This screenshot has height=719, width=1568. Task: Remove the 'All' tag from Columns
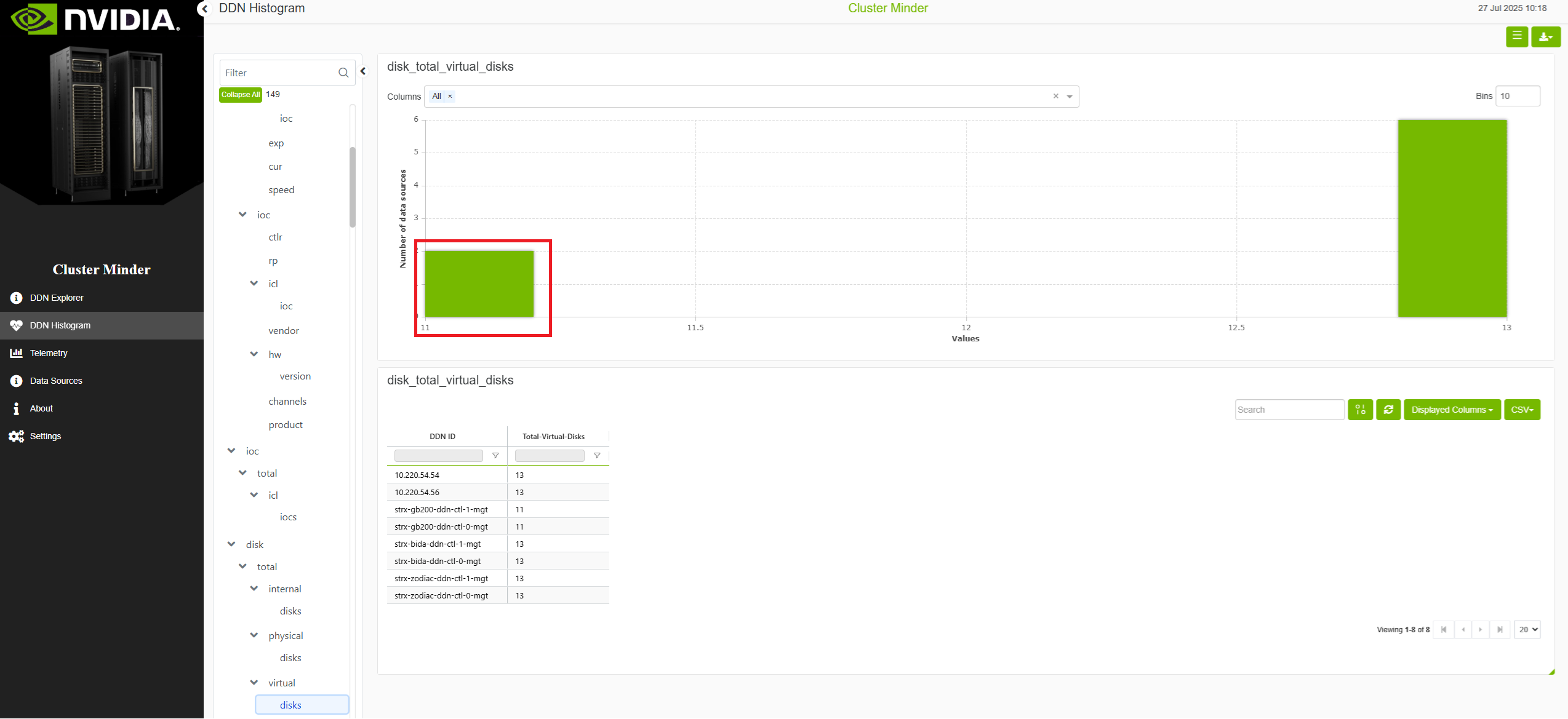coord(450,96)
